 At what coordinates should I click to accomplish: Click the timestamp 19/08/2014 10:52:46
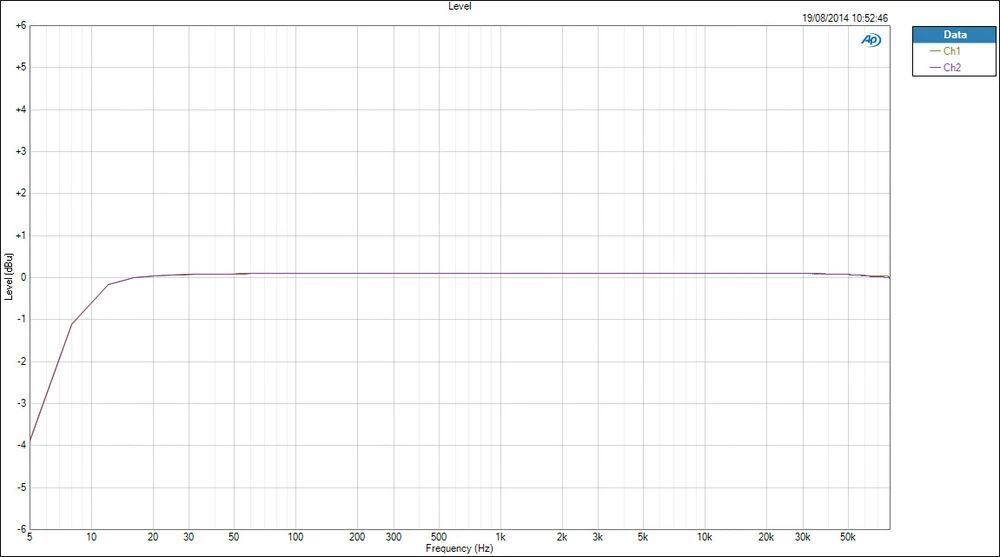pyautogui.click(x=844, y=19)
